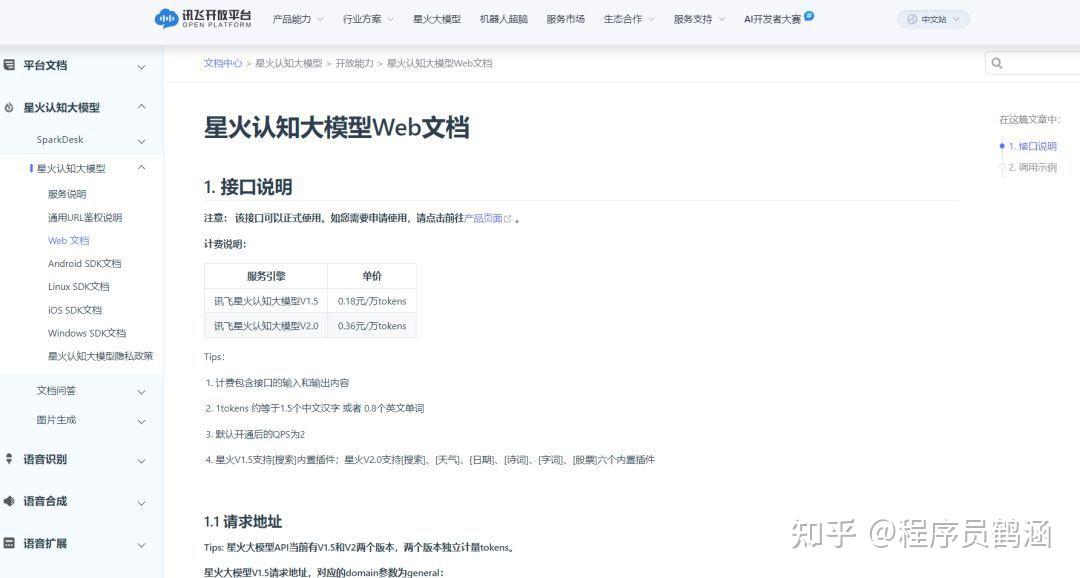Click the 默认开通后的QPS为2 tip line
This screenshot has width=1080, height=578.
(x=256, y=434)
